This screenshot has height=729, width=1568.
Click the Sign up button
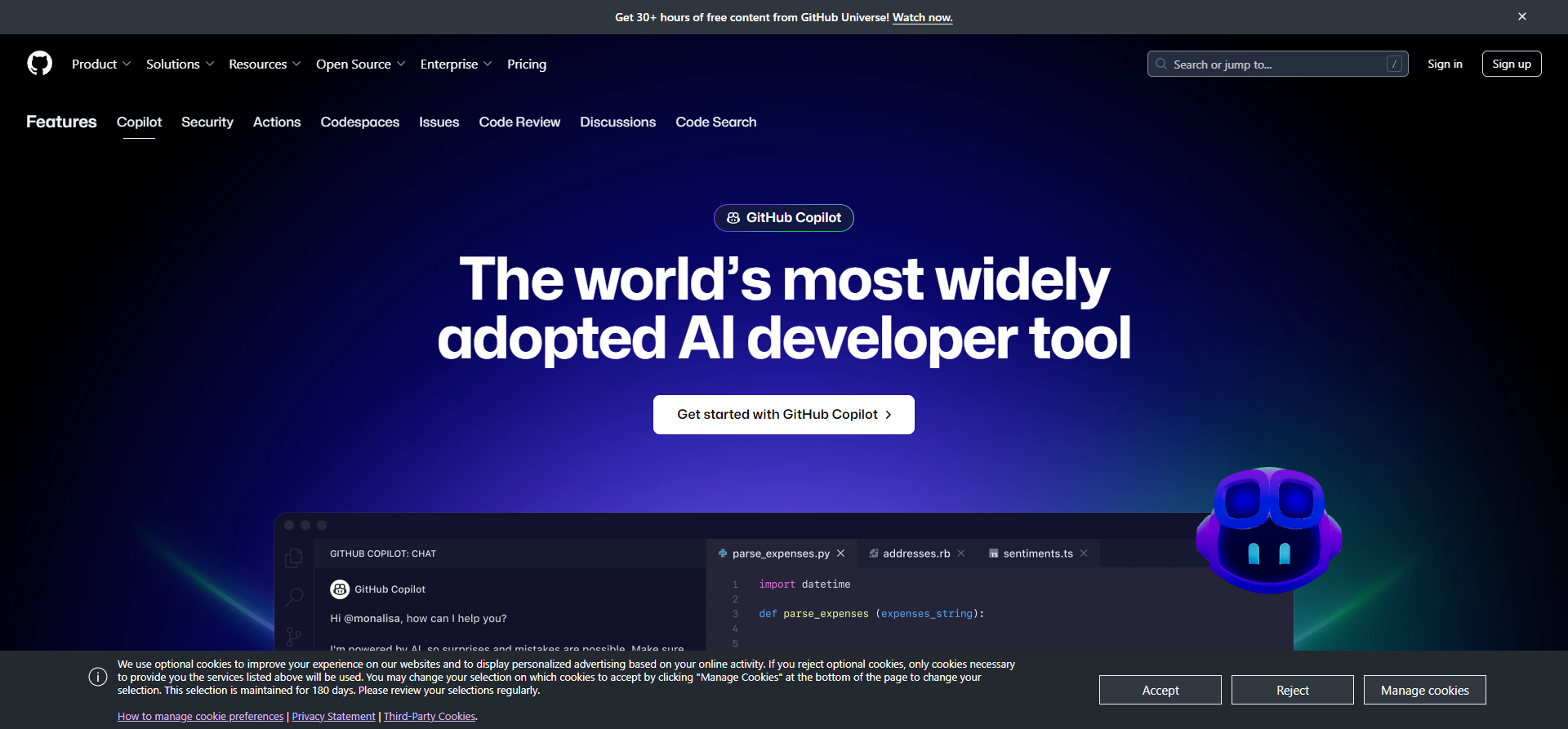point(1512,64)
